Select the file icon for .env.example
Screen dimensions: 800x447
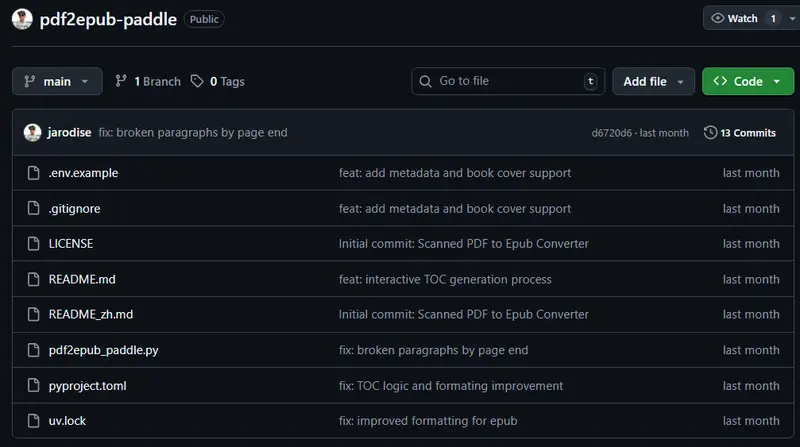(33, 173)
